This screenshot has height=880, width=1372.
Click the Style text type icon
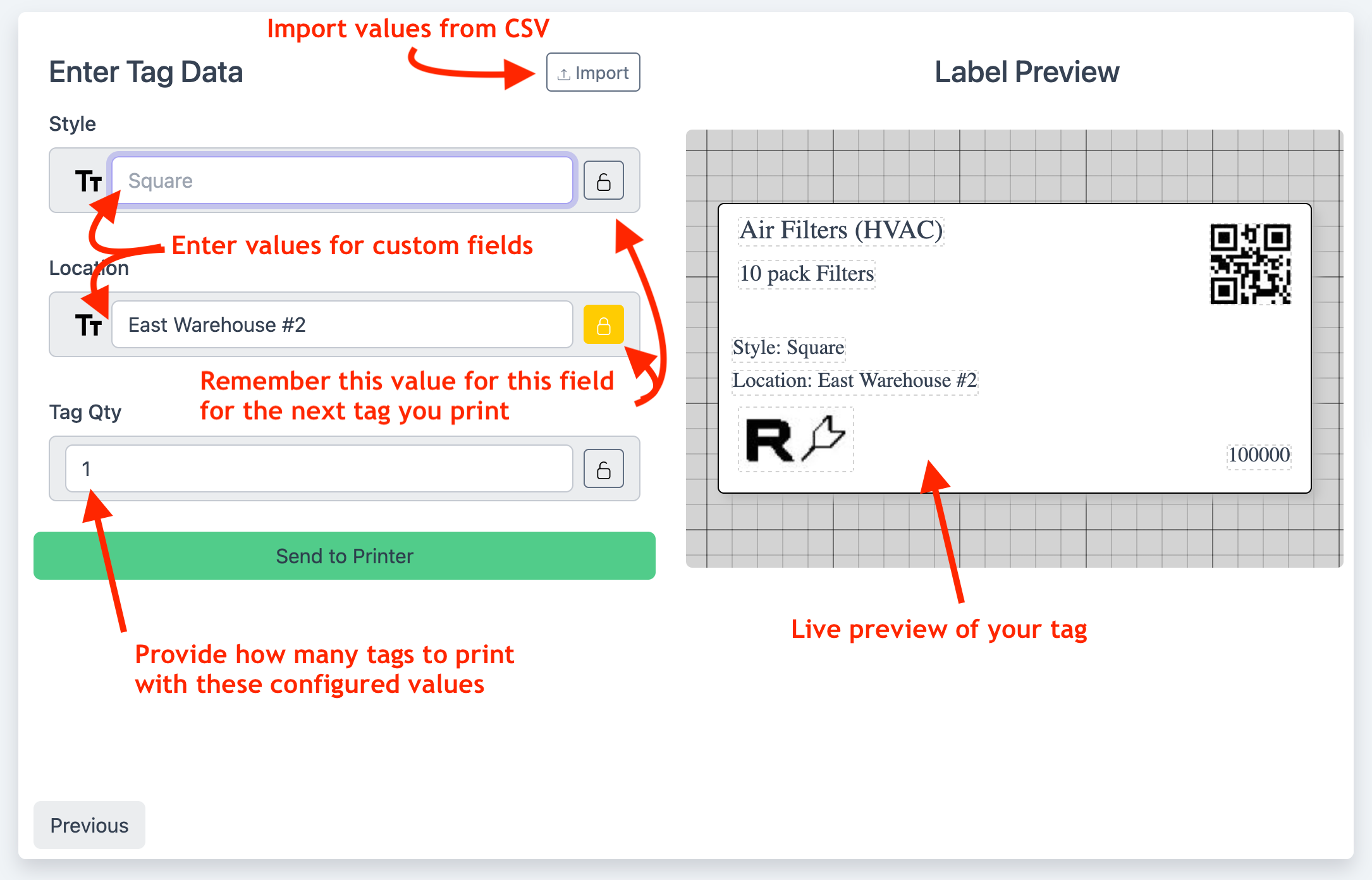tap(88, 181)
